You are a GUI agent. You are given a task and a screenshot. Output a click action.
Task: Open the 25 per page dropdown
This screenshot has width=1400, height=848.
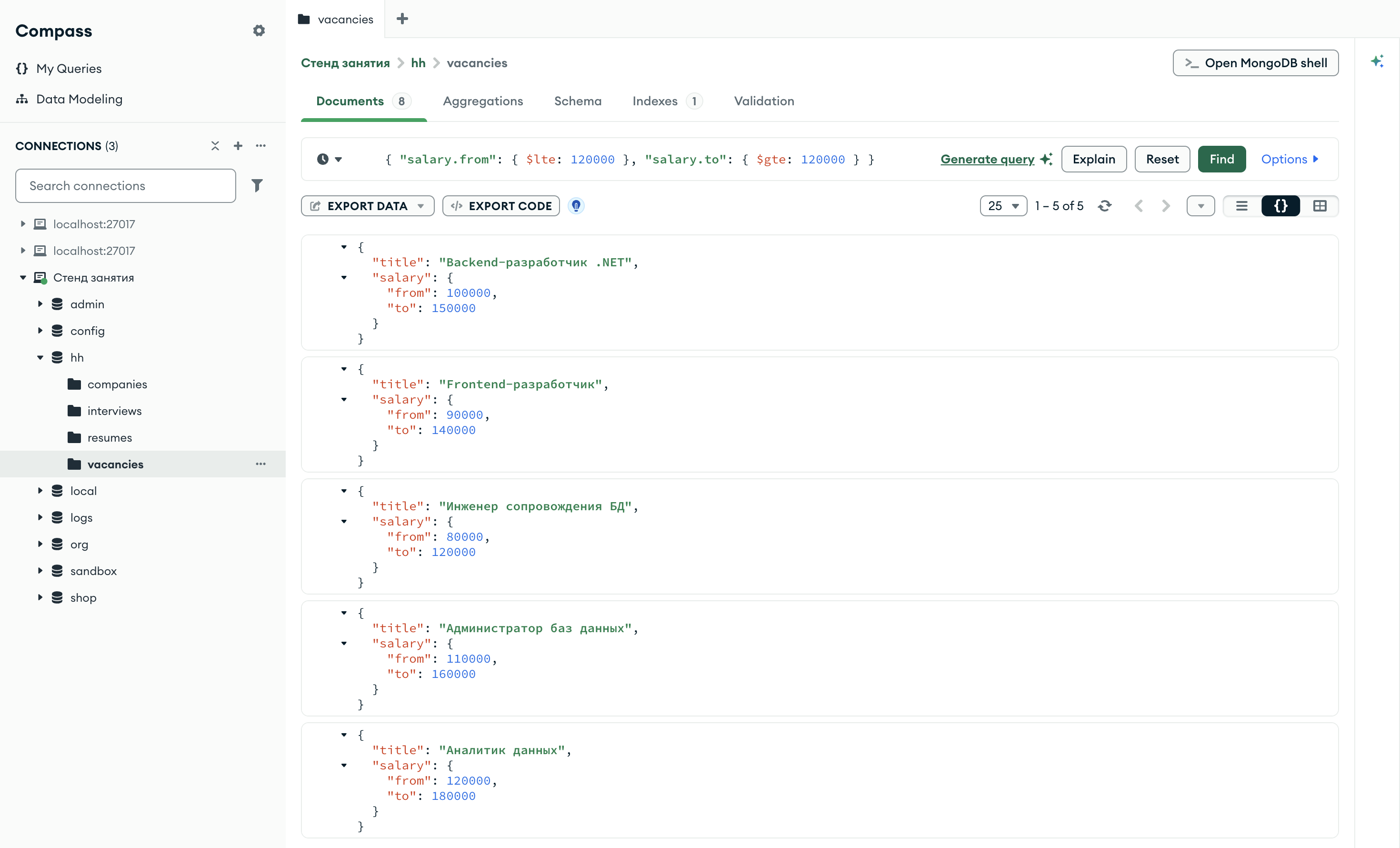tap(1003, 206)
